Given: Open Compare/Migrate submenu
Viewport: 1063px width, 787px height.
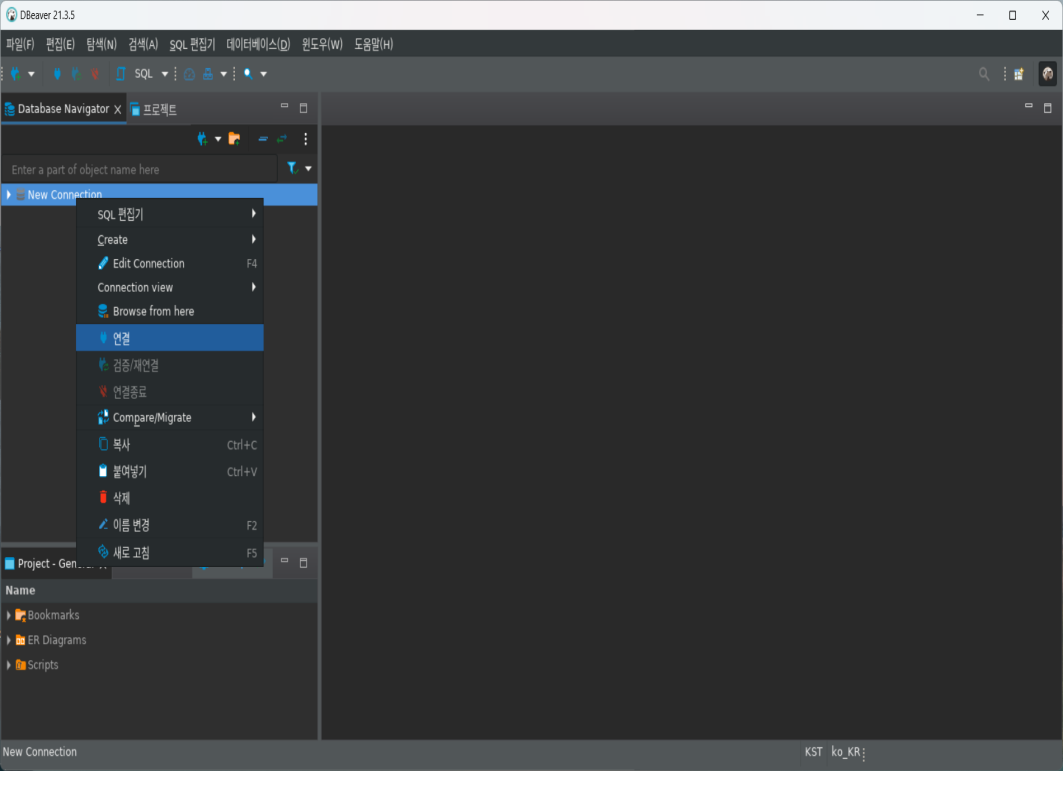Looking at the screenshot, I should 170,418.
